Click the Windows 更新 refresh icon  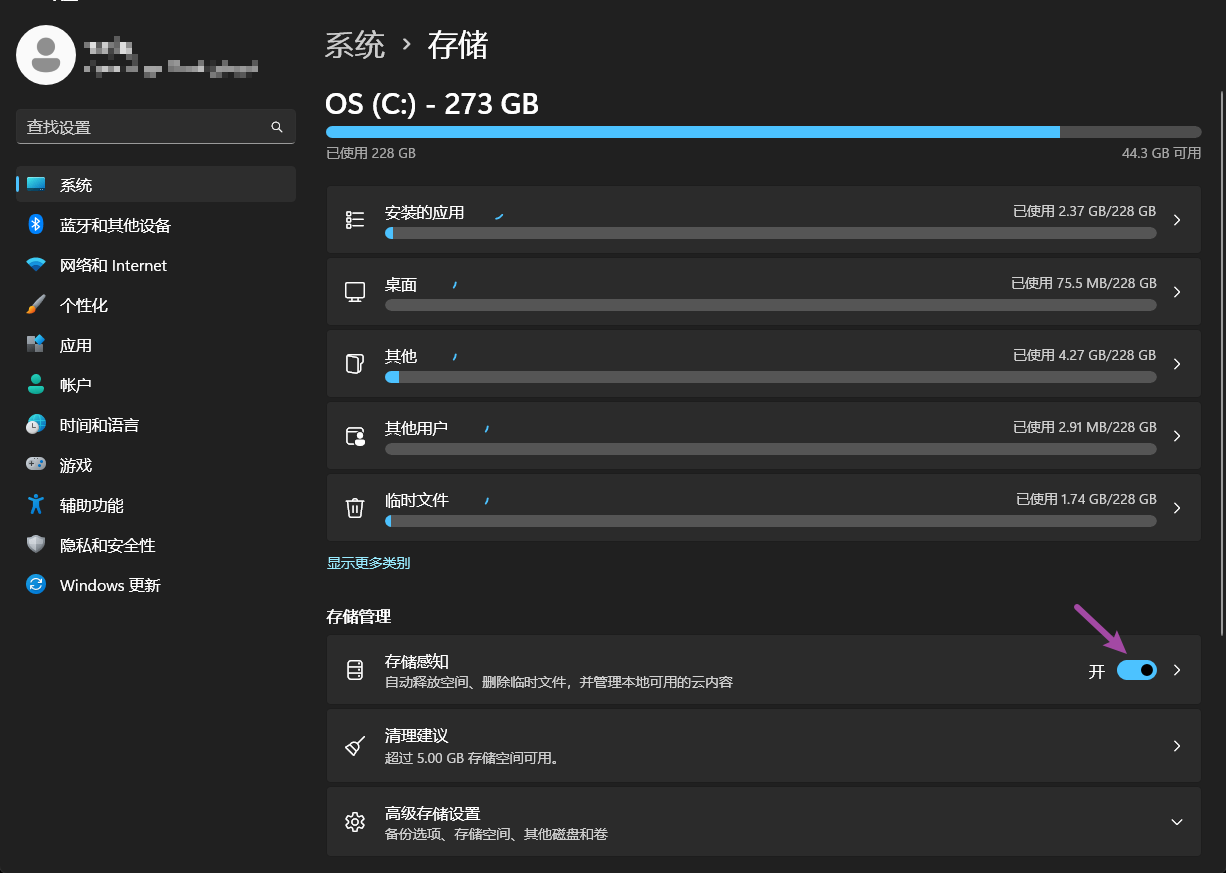coord(36,585)
